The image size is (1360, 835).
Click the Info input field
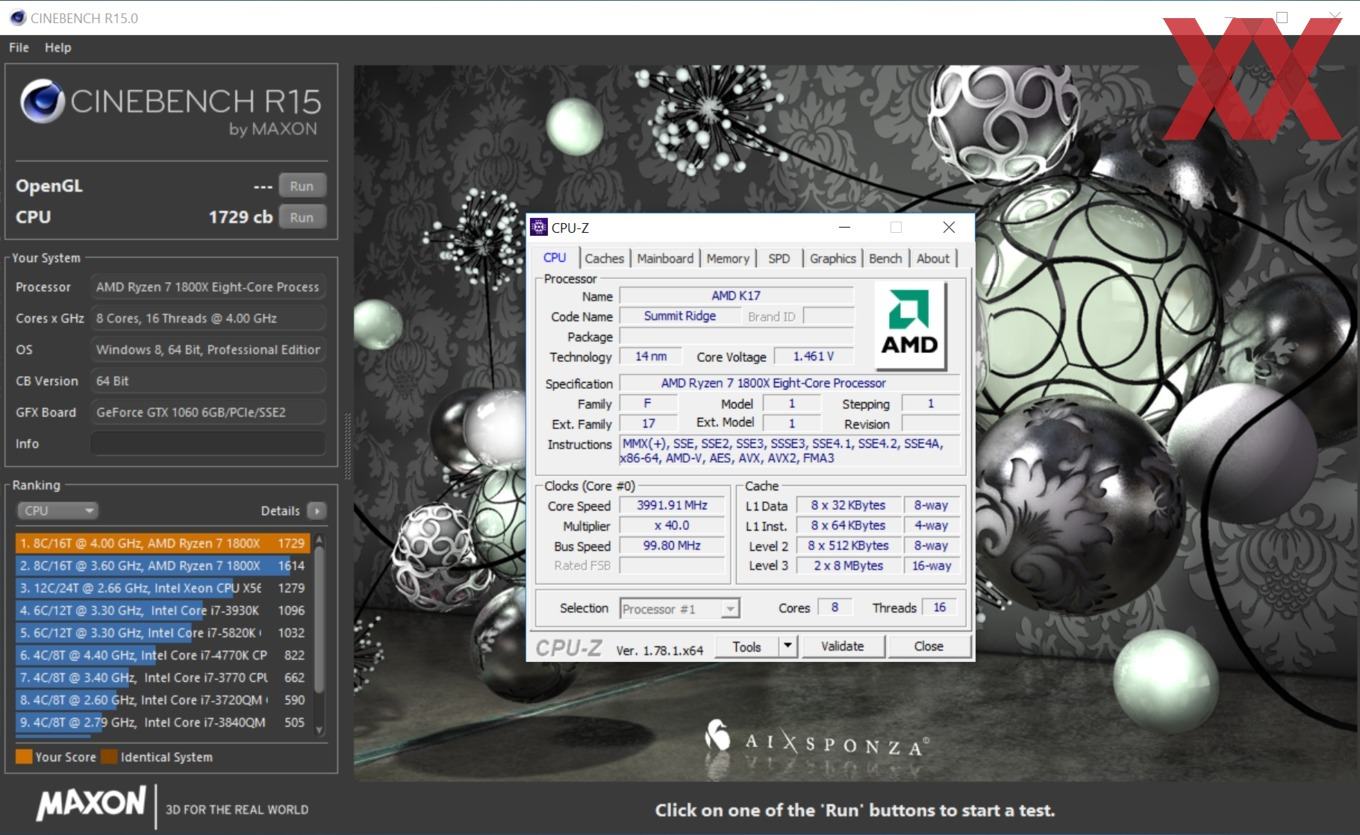click(208, 443)
